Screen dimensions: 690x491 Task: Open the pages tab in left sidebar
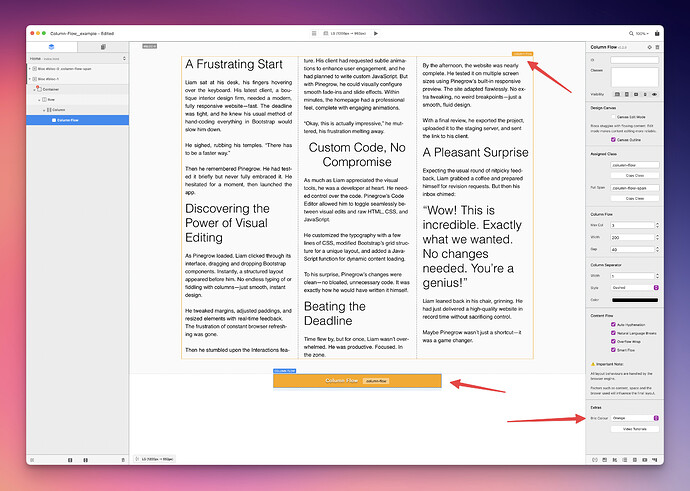click(103, 47)
